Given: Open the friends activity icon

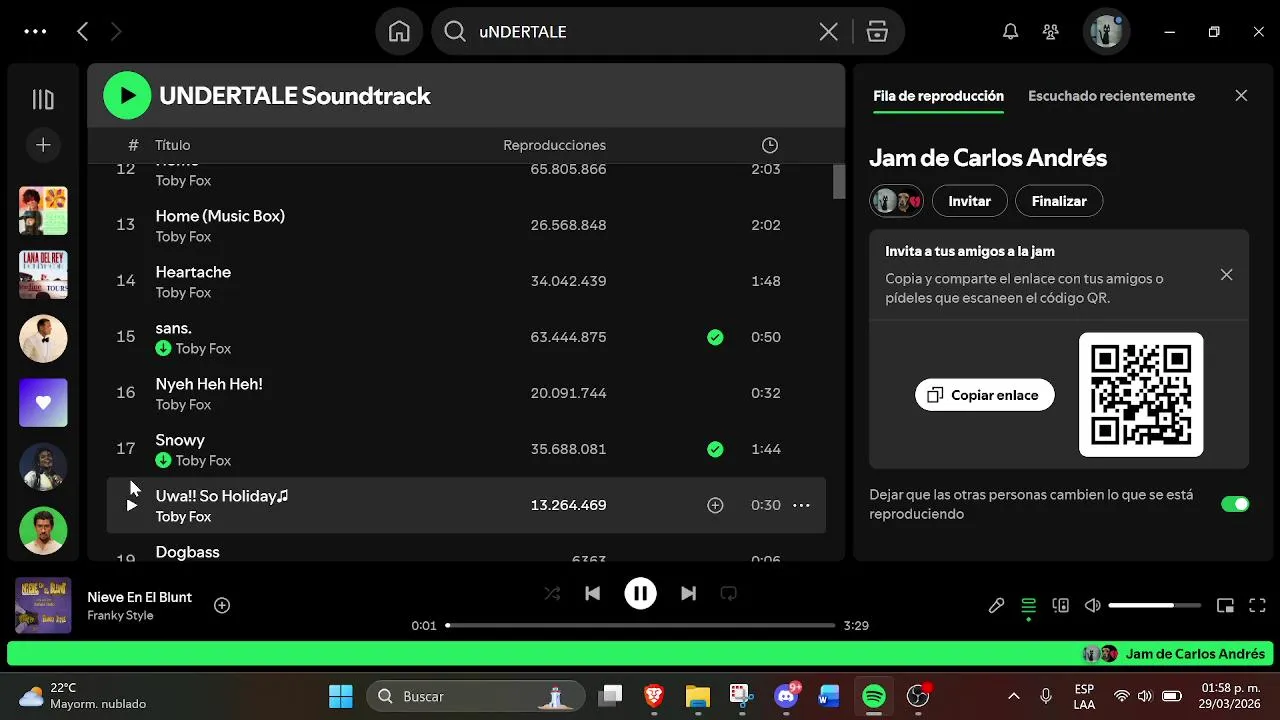Looking at the screenshot, I should [1050, 32].
